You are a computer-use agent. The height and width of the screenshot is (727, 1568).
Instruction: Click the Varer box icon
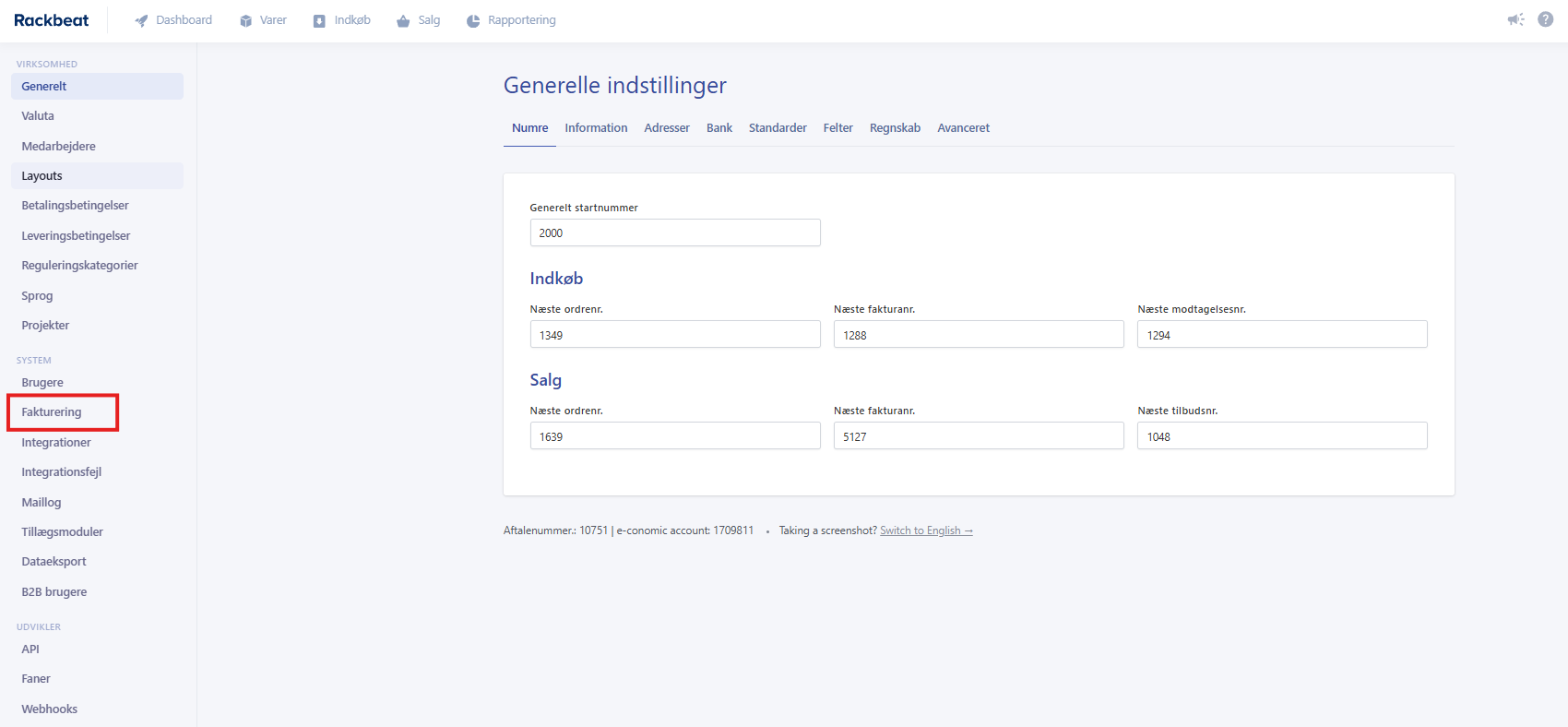245,21
